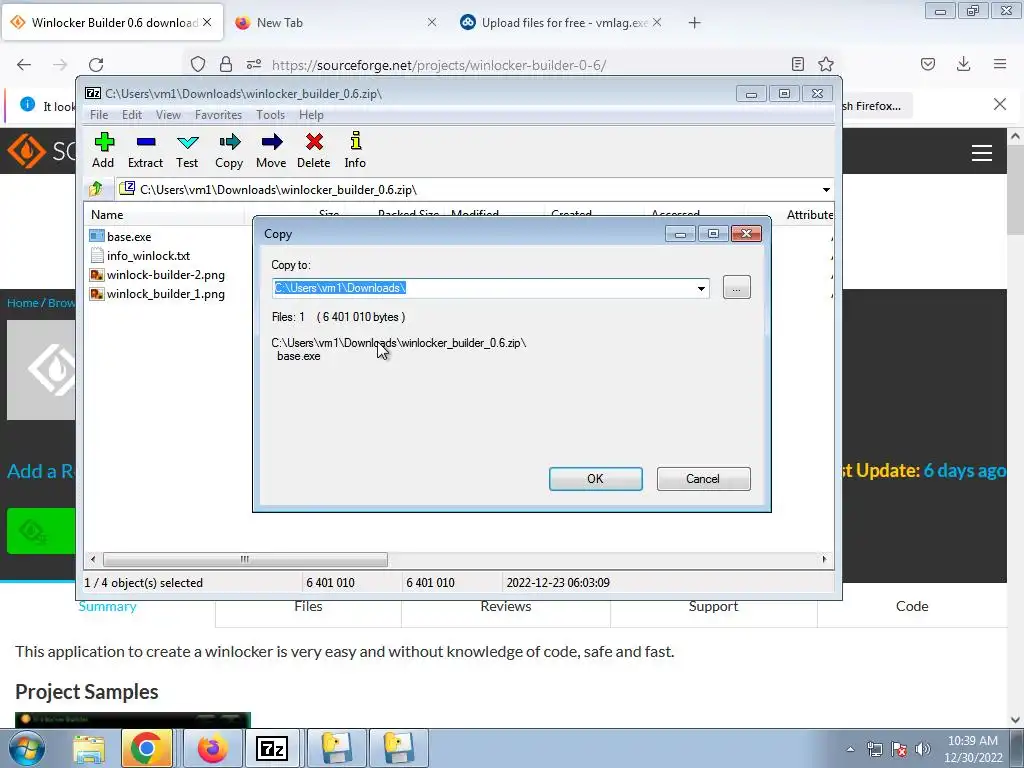Viewport: 1024px width, 768px height.
Task: Open the Firefox hamburger application menu
Action: [1000, 64]
